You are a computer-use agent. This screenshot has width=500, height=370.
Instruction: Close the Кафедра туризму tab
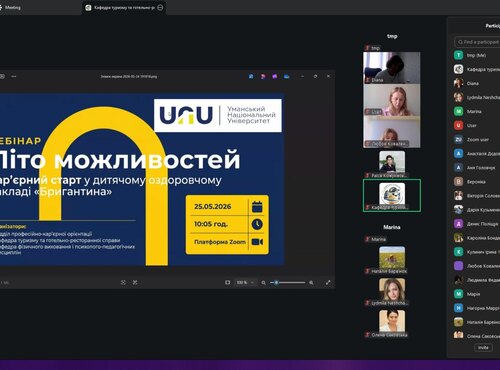[160, 7]
